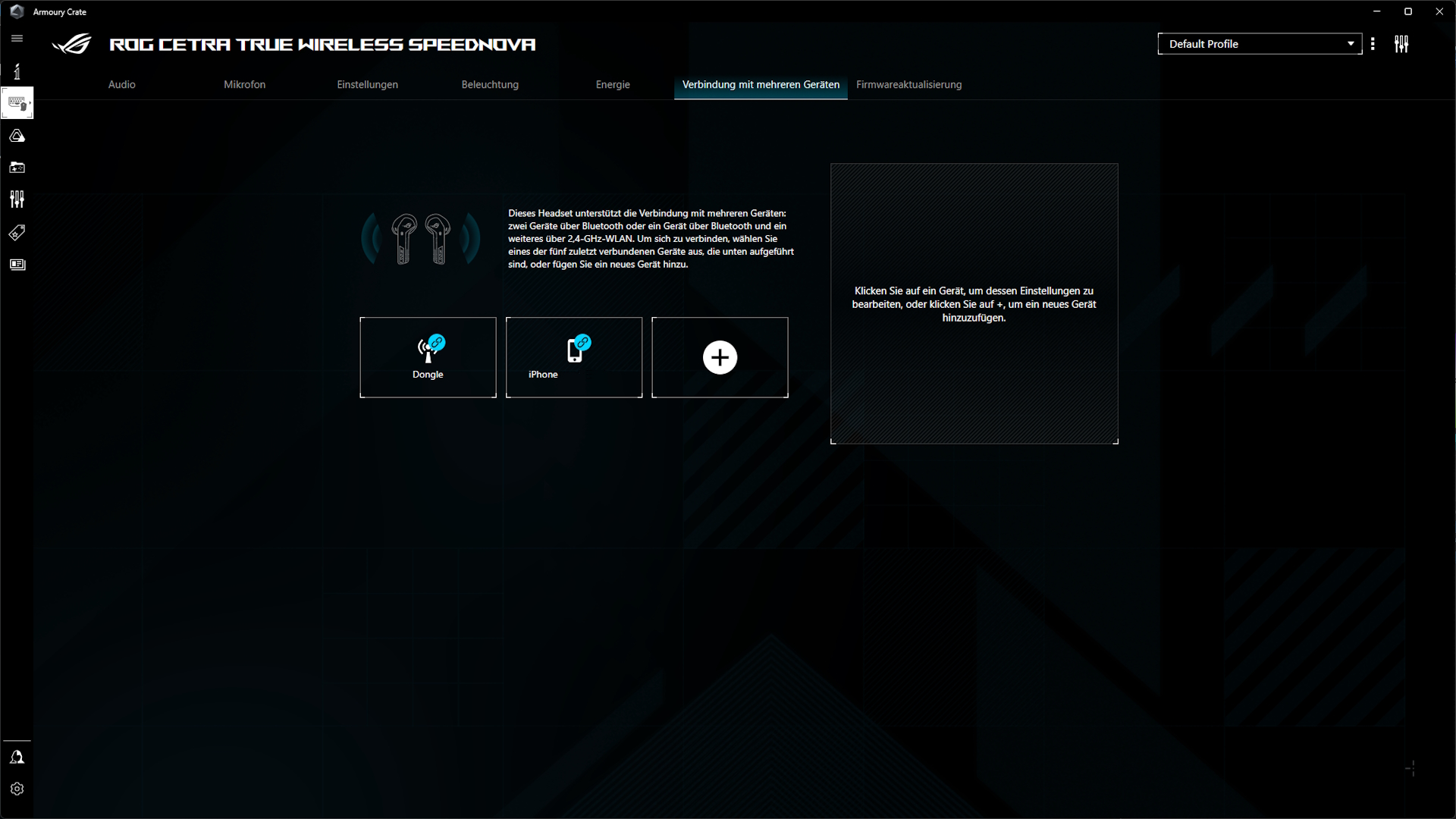This screenshot has width=1456, height=819.
Task: Add a new device with the plus button
Action: tap(719, 357)
